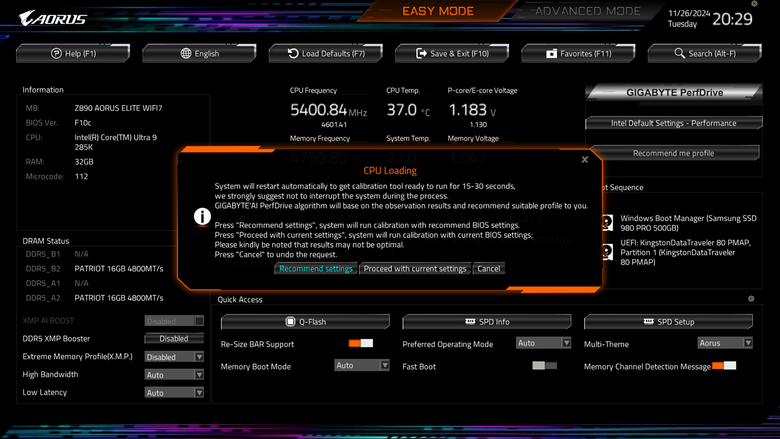
Task: Click the UEFI KingstonDataTraveler entry text
Action: (685, 252)
